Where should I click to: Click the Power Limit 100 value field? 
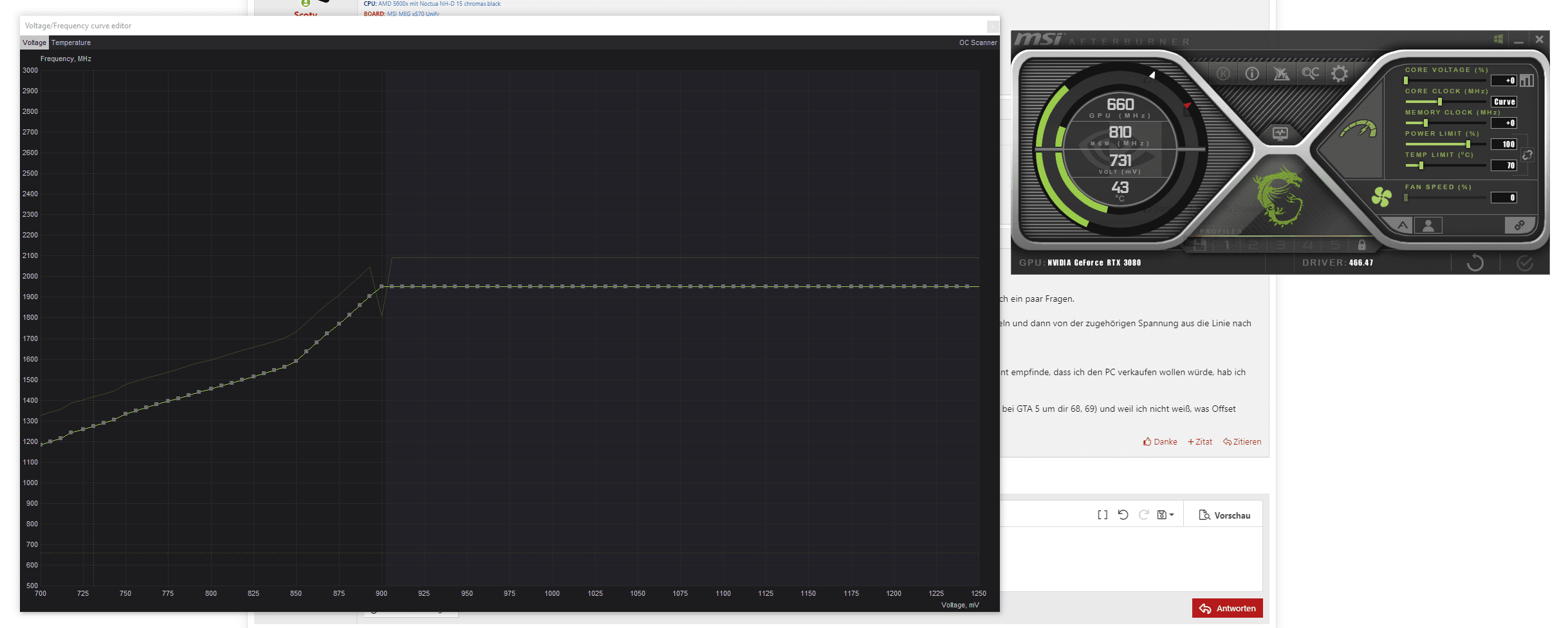pos(1504,144)
